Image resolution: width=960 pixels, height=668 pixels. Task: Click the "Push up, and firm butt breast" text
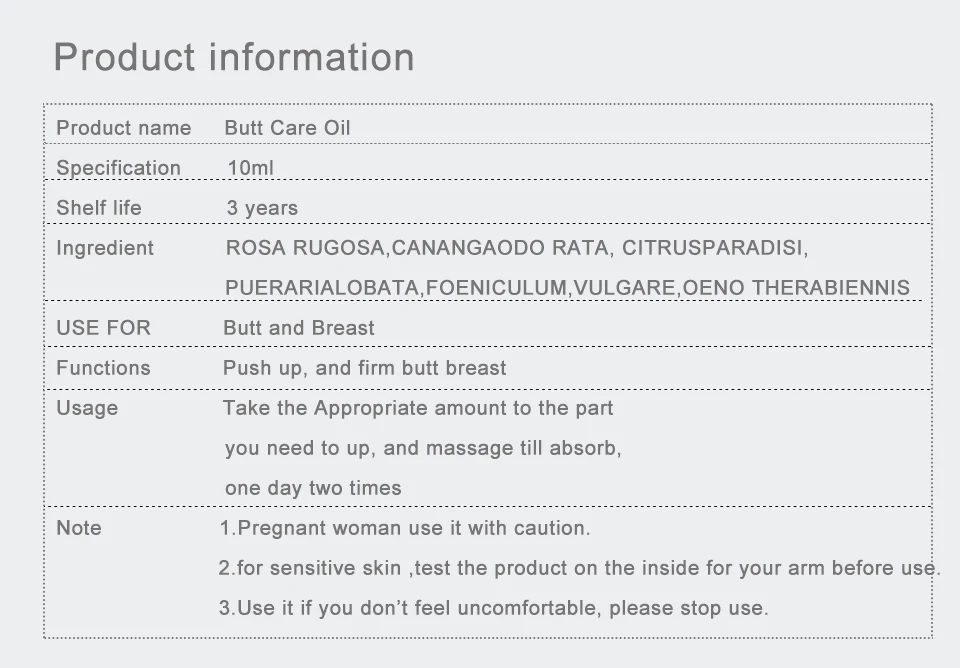[x=364, y=368]
